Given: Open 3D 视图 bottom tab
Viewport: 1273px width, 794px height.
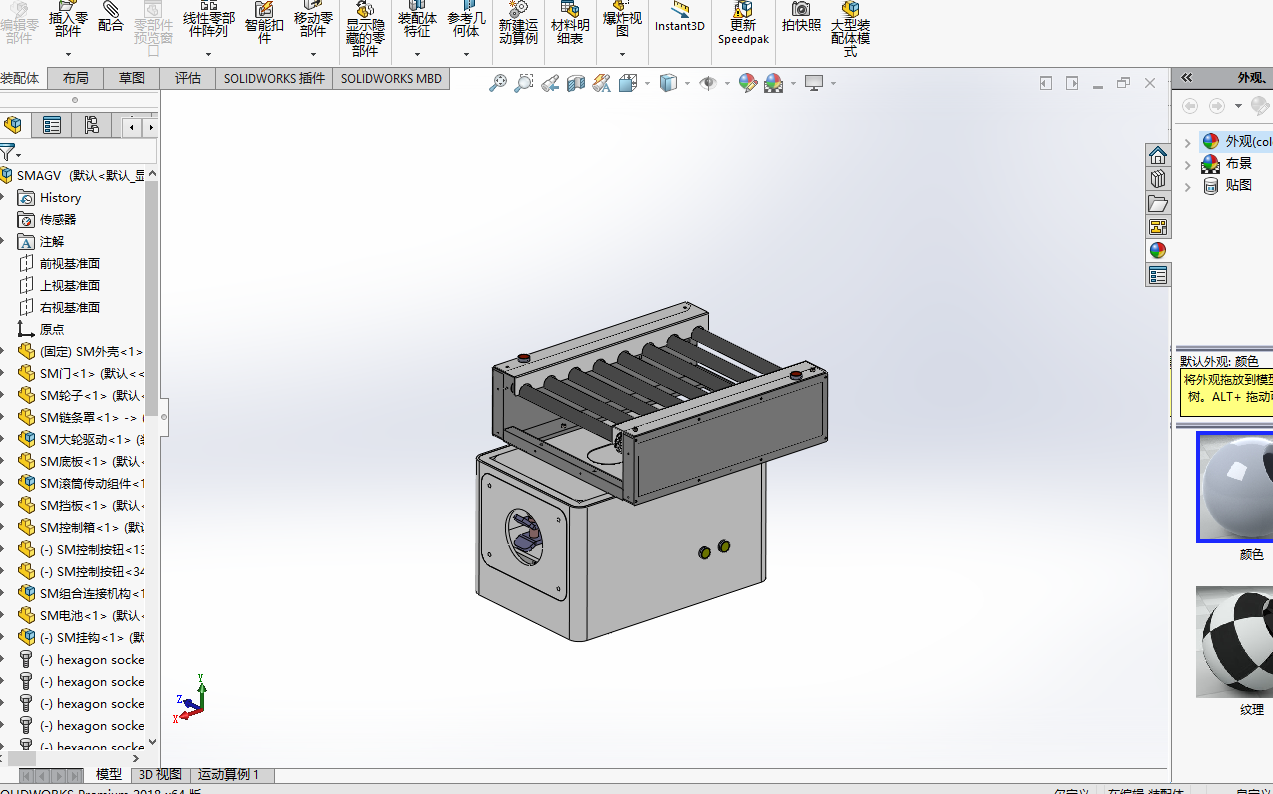Looking at the screenshot, I should click(160, 775).
